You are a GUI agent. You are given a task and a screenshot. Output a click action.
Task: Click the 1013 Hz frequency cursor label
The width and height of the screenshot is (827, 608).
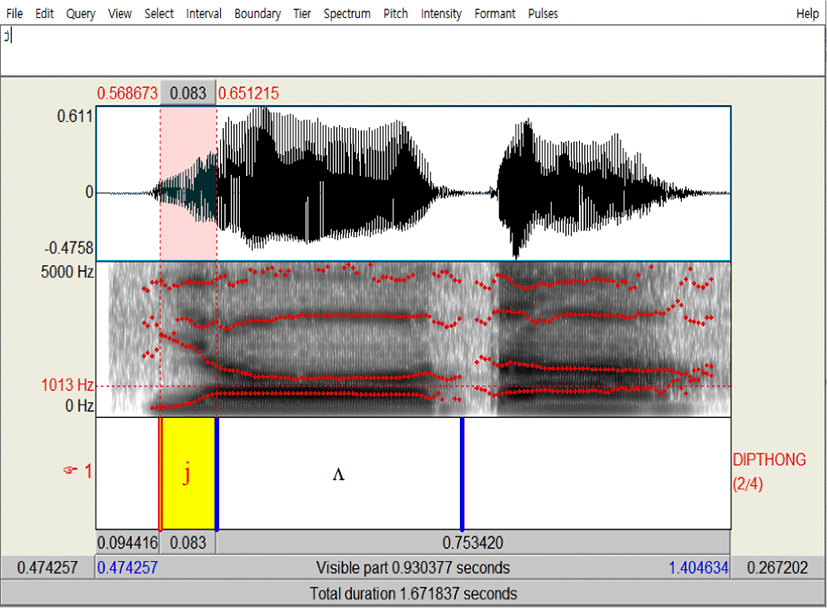click(x=68, y=385)
